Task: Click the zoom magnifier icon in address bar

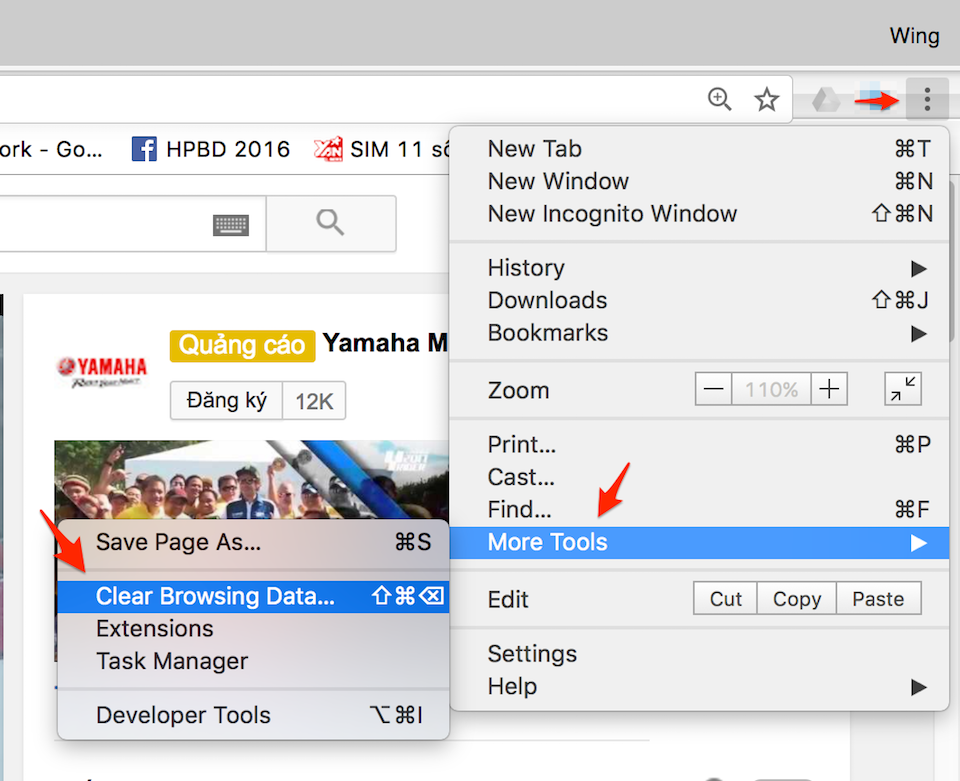Action: [720, 99]
